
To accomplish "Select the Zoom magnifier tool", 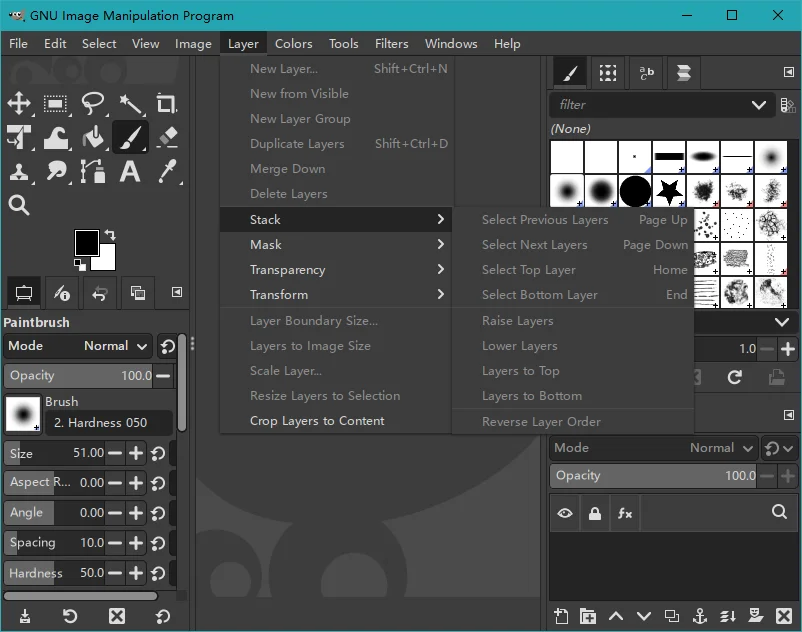I will tap(19, 205).
